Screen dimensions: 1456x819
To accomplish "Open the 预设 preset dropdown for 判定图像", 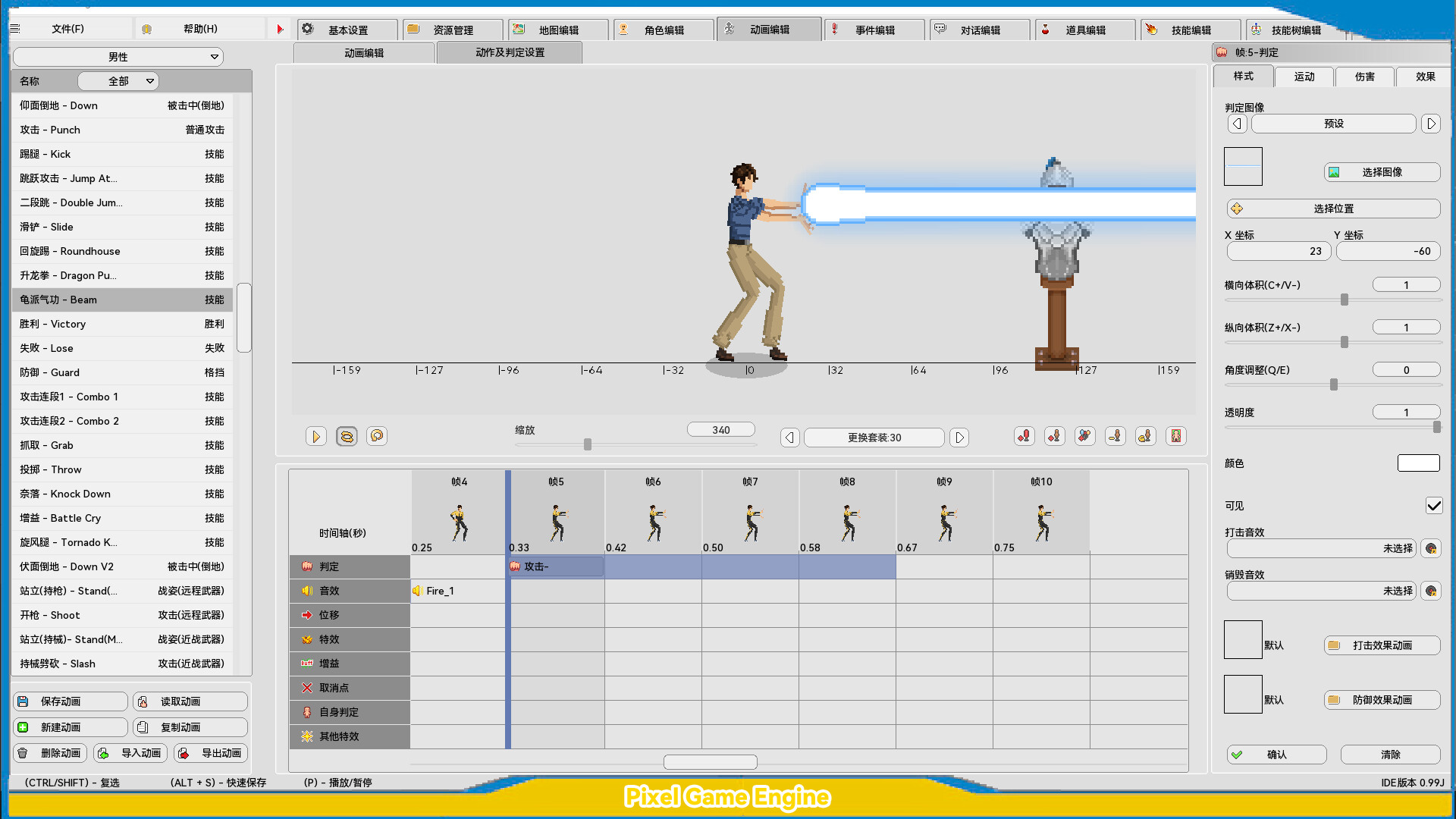I will (1332, 123).
